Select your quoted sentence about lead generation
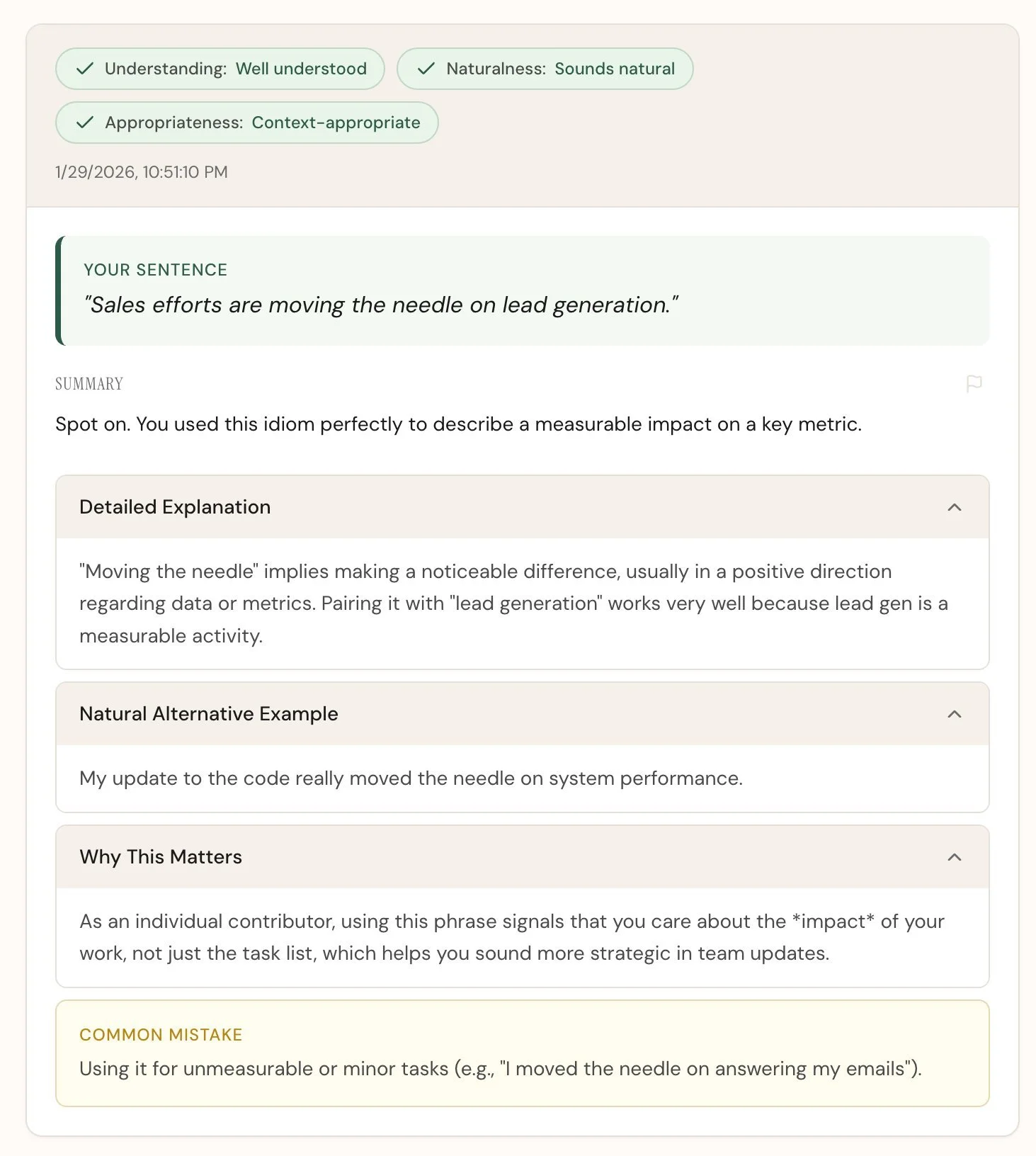Image resolution: width=1036 pixels, height=1156 pixels. 381,305
